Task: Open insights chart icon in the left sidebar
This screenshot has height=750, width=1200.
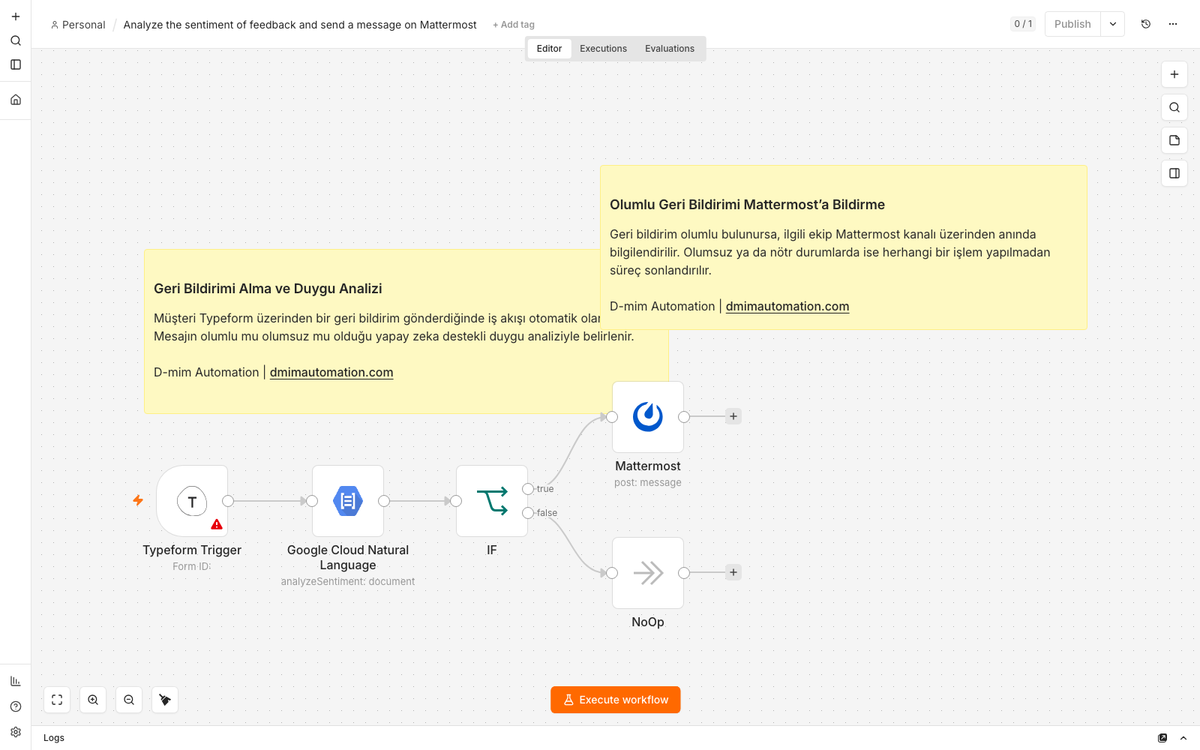Action: [15, 681]
